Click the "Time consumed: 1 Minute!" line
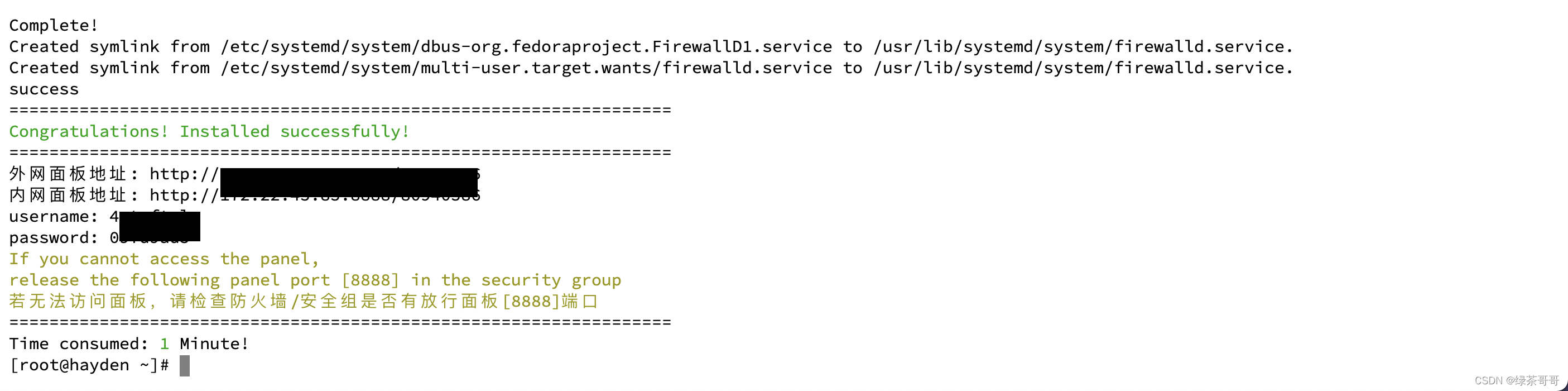 point(128,344)
